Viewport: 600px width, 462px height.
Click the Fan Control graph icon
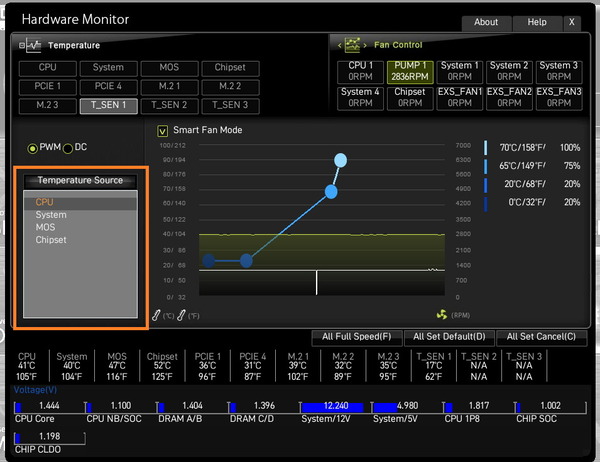pyautogui.click(x=353, y=45)
